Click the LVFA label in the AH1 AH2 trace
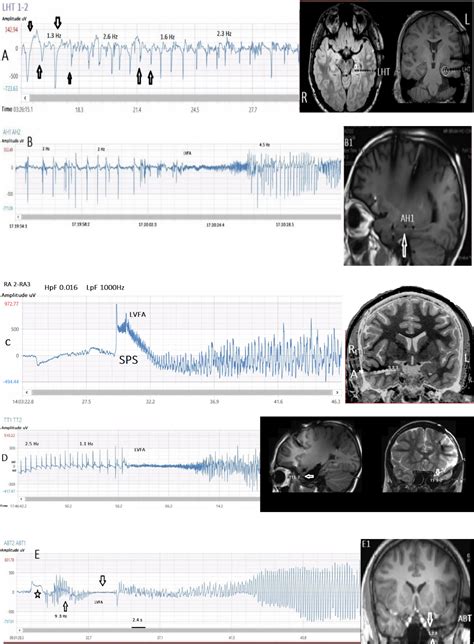 187,152
